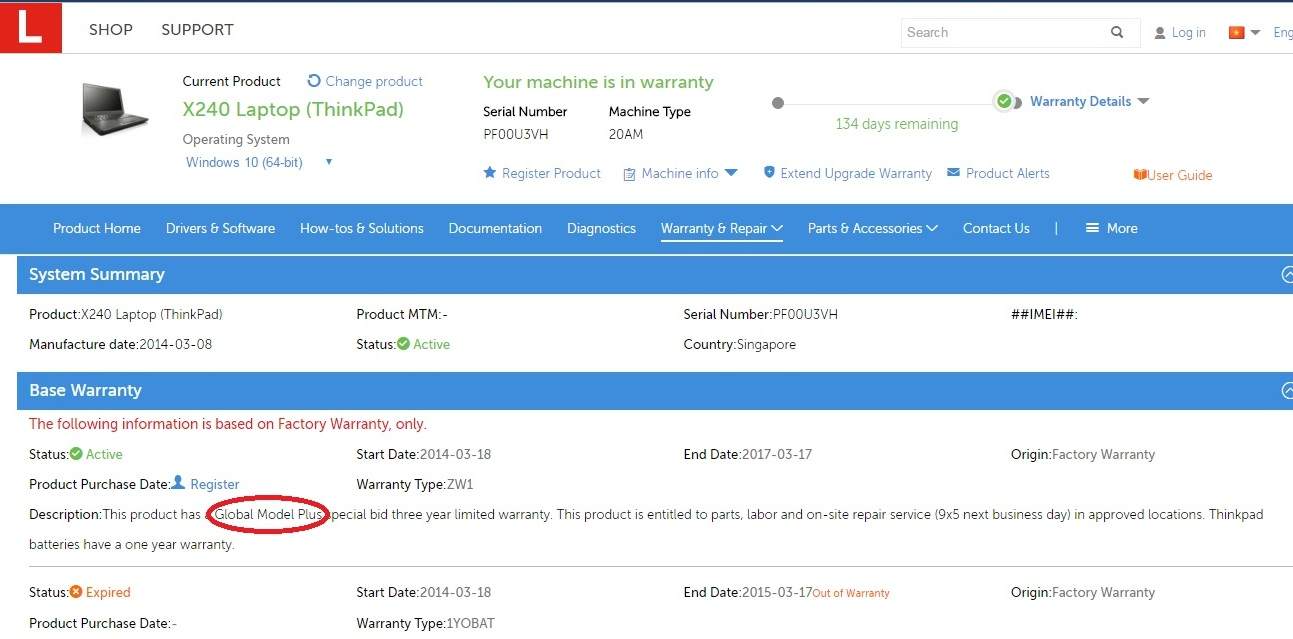Expand the Warranty Details dropdown
The image size is (1293, 639).
click(1089, 101)
